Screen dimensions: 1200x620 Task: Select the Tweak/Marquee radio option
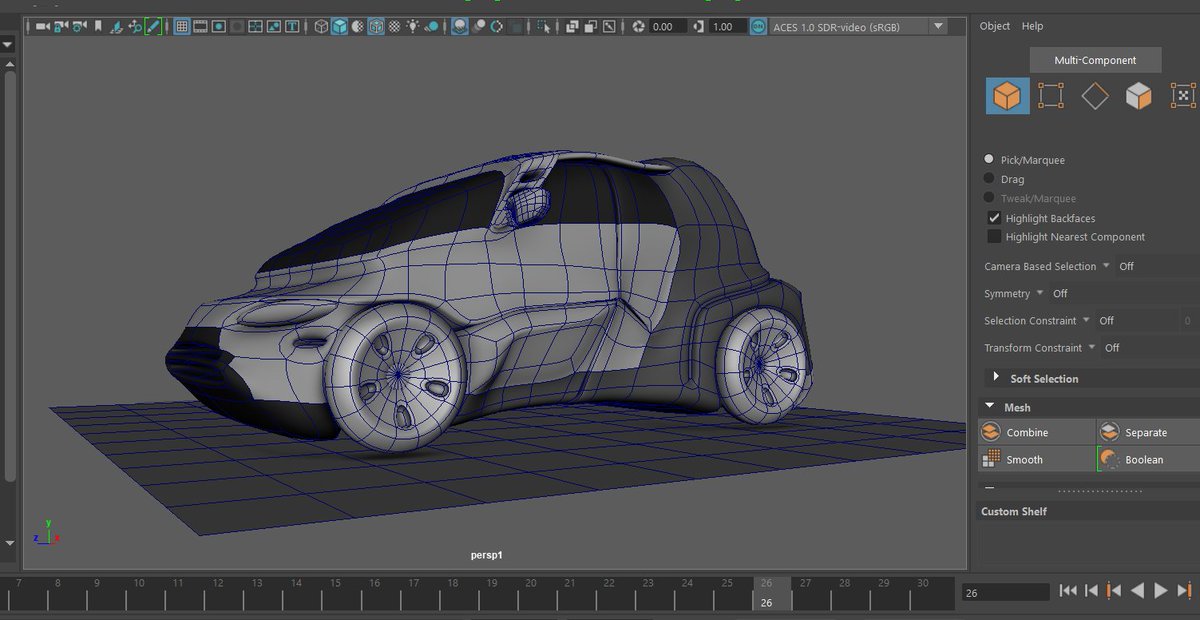tap(990, 198)
